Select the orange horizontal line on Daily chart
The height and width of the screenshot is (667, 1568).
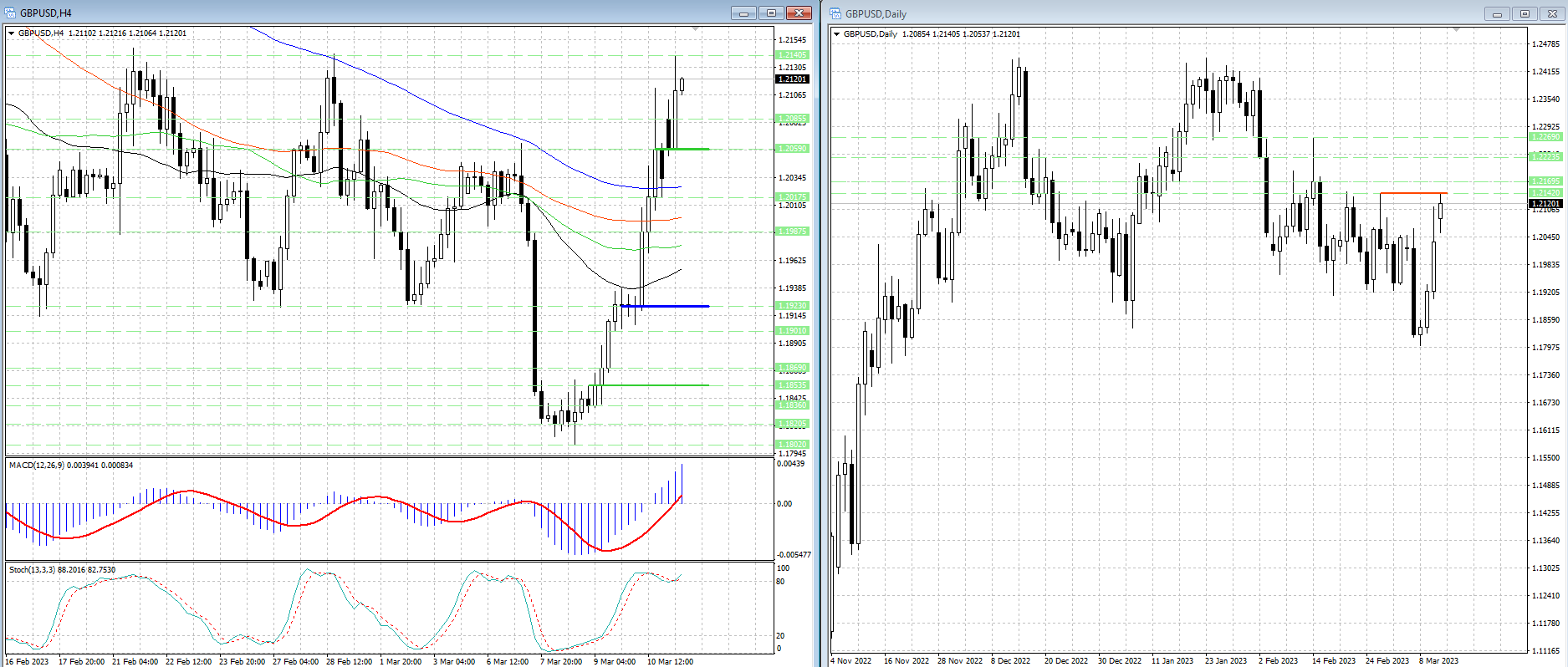click(x=1413, y=193)
